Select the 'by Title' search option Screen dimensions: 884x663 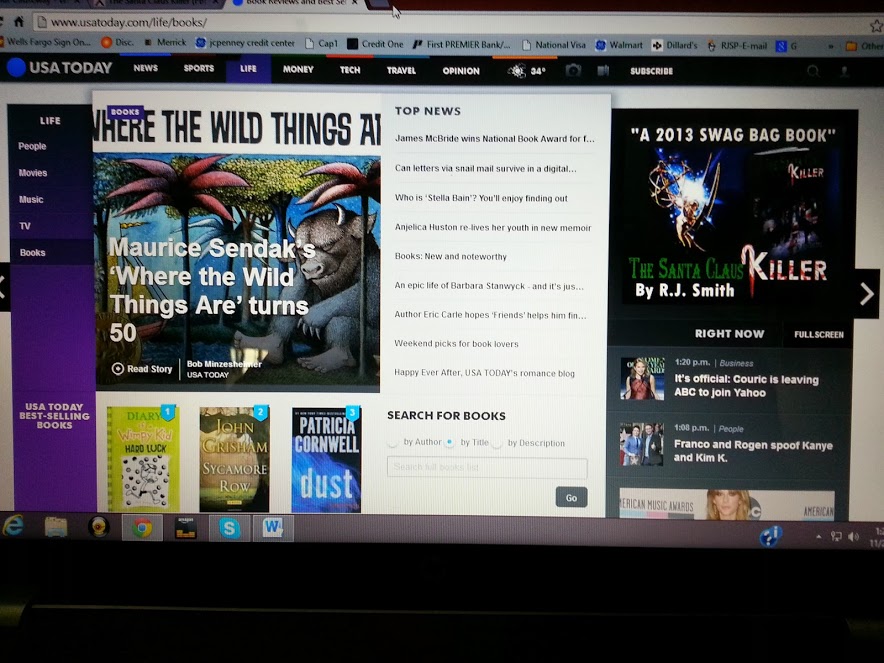pos(449,443)
